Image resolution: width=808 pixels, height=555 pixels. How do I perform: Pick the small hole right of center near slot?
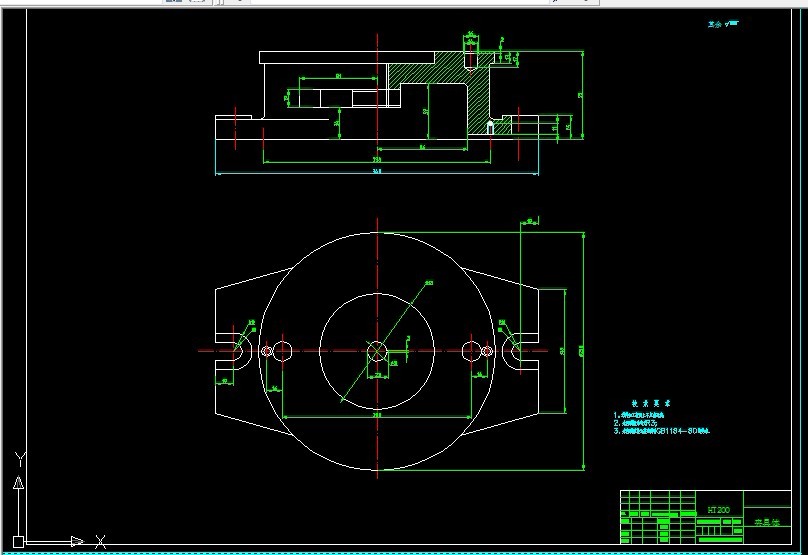[x=486, y=351]
